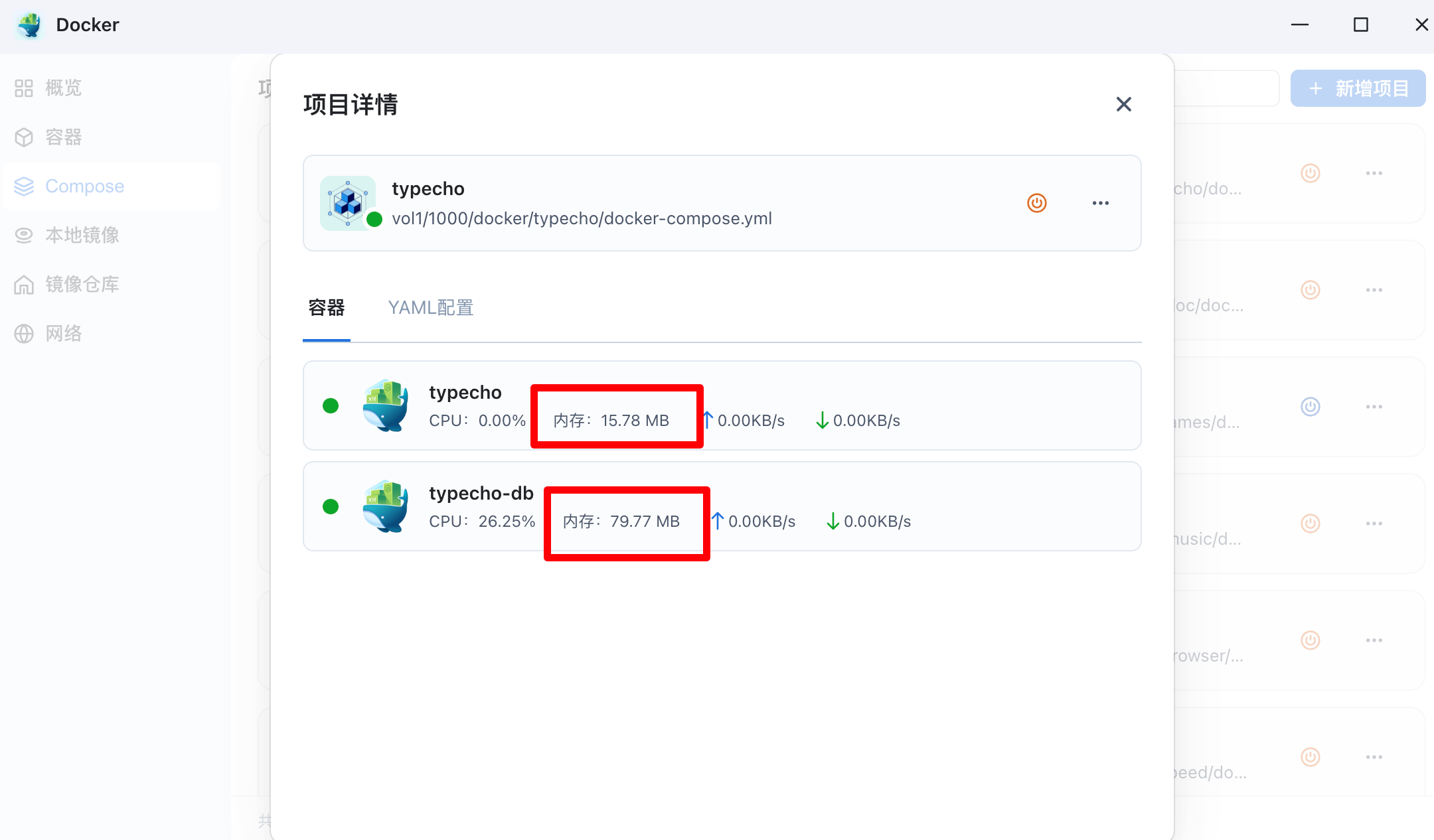Select Compose in the sidebar
Viewport: 1434px width, 840px height.
[x=84, y=186]
